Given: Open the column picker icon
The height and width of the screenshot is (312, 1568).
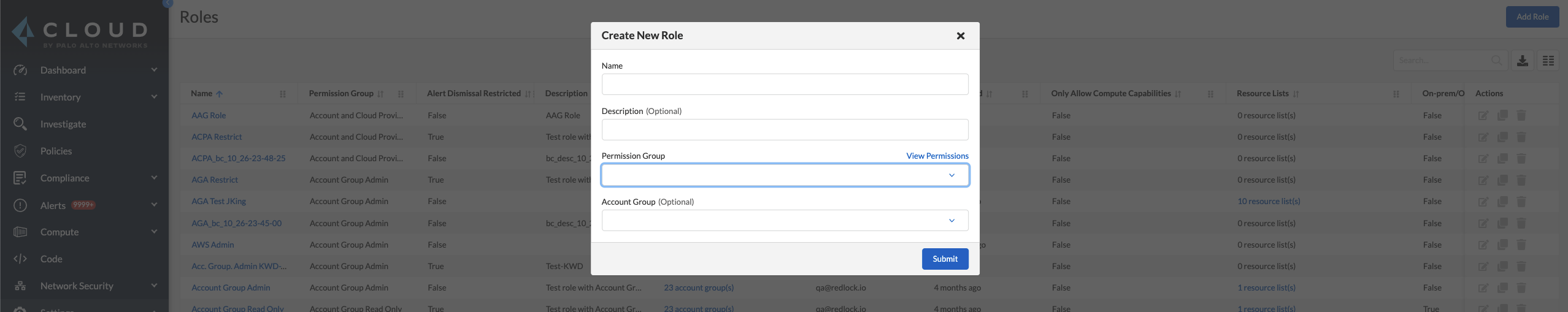Looking at the screenshot, I should pyautogui.click(x=1548, y=61).
